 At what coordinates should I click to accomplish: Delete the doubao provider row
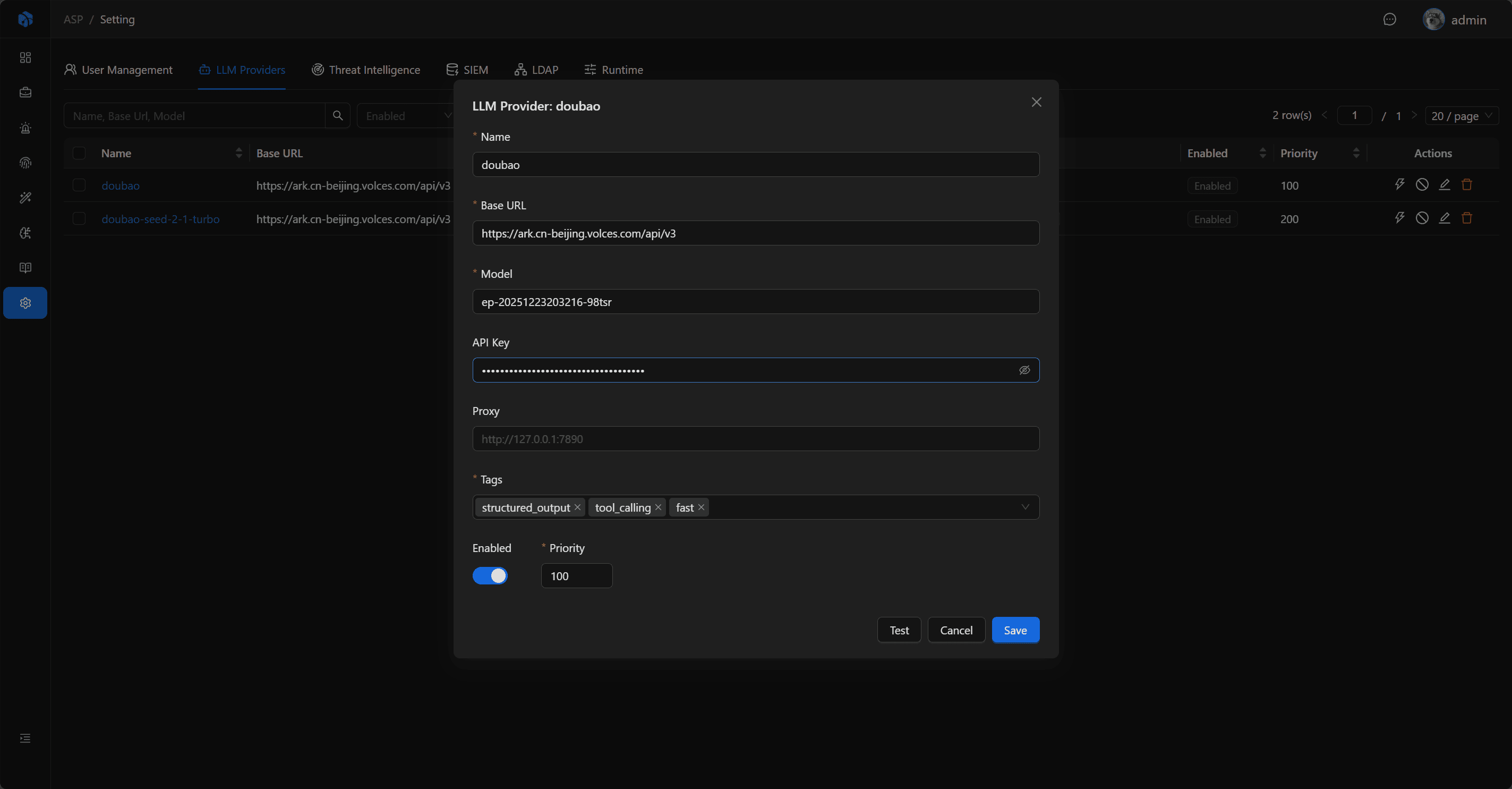(1467, 184)
